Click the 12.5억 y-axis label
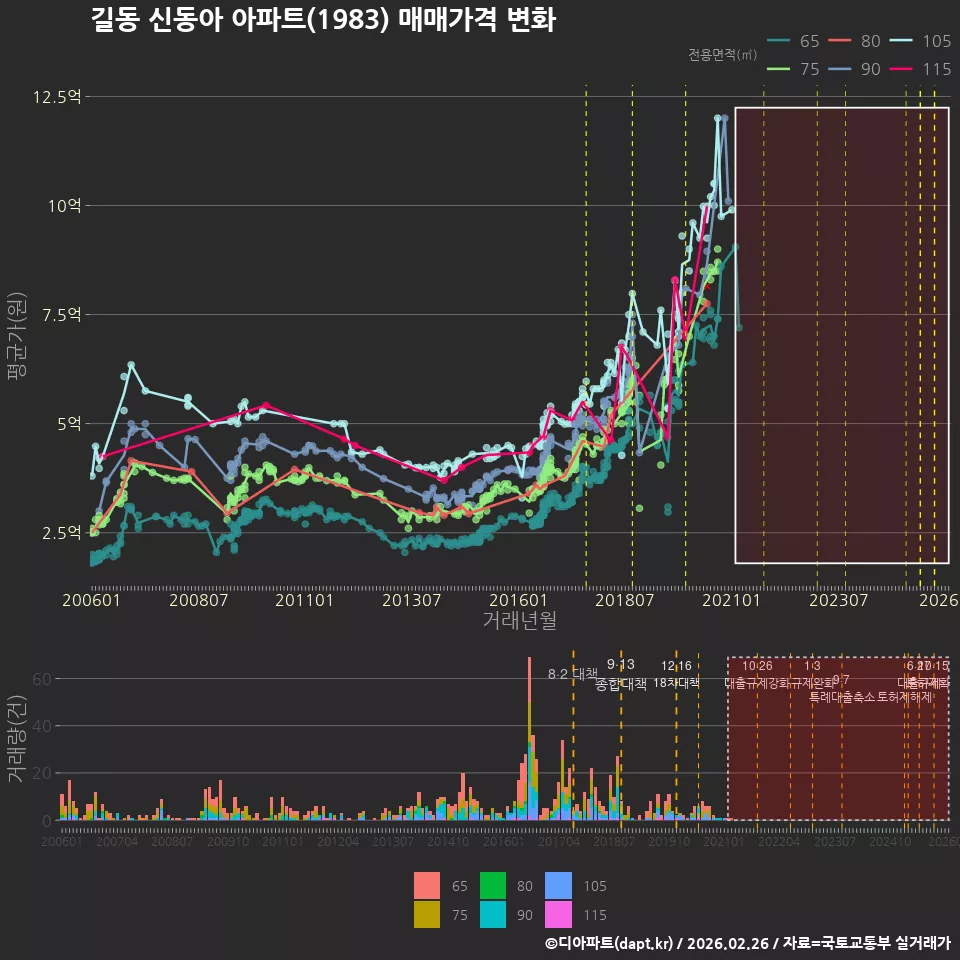This screenshot has height=960, width=960. pos(57,97)
